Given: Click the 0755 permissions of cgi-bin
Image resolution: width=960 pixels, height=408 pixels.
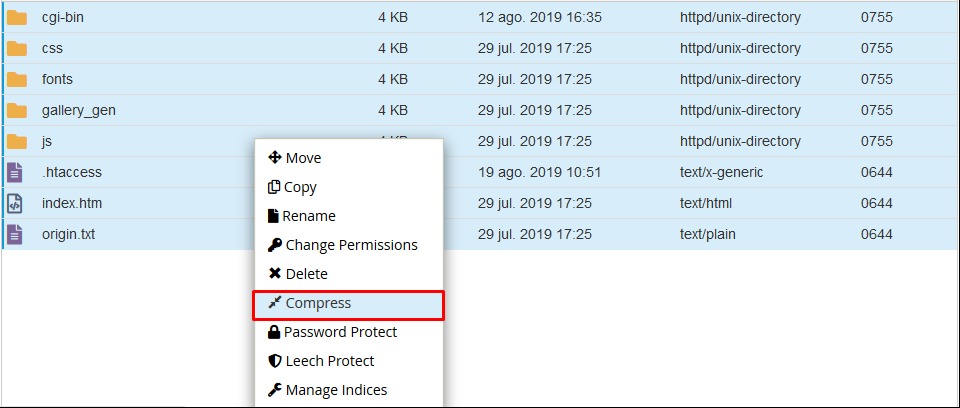Looking at the screenshot, I should [876, 17].
